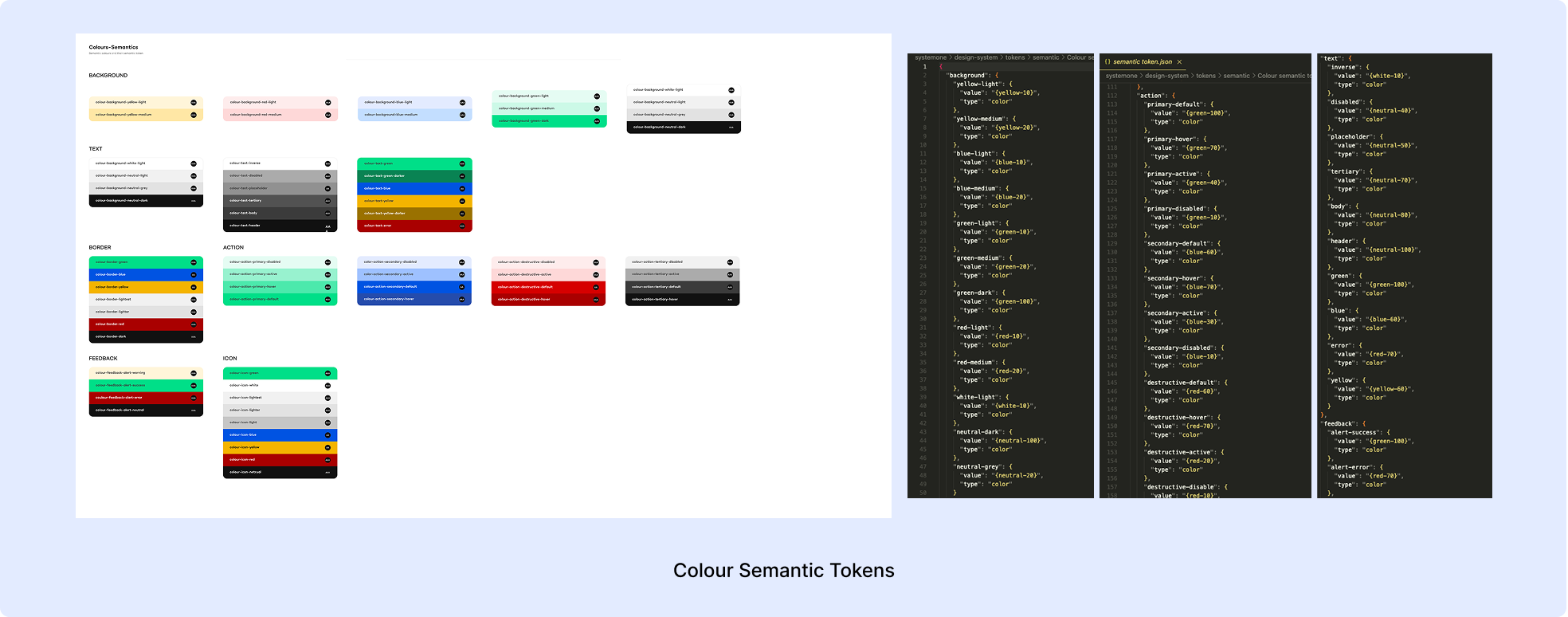The width and height of the screenshot is (1568, 617).
Task: Click the contrast badge on colour-text-blue
Action: coord(462,188)
